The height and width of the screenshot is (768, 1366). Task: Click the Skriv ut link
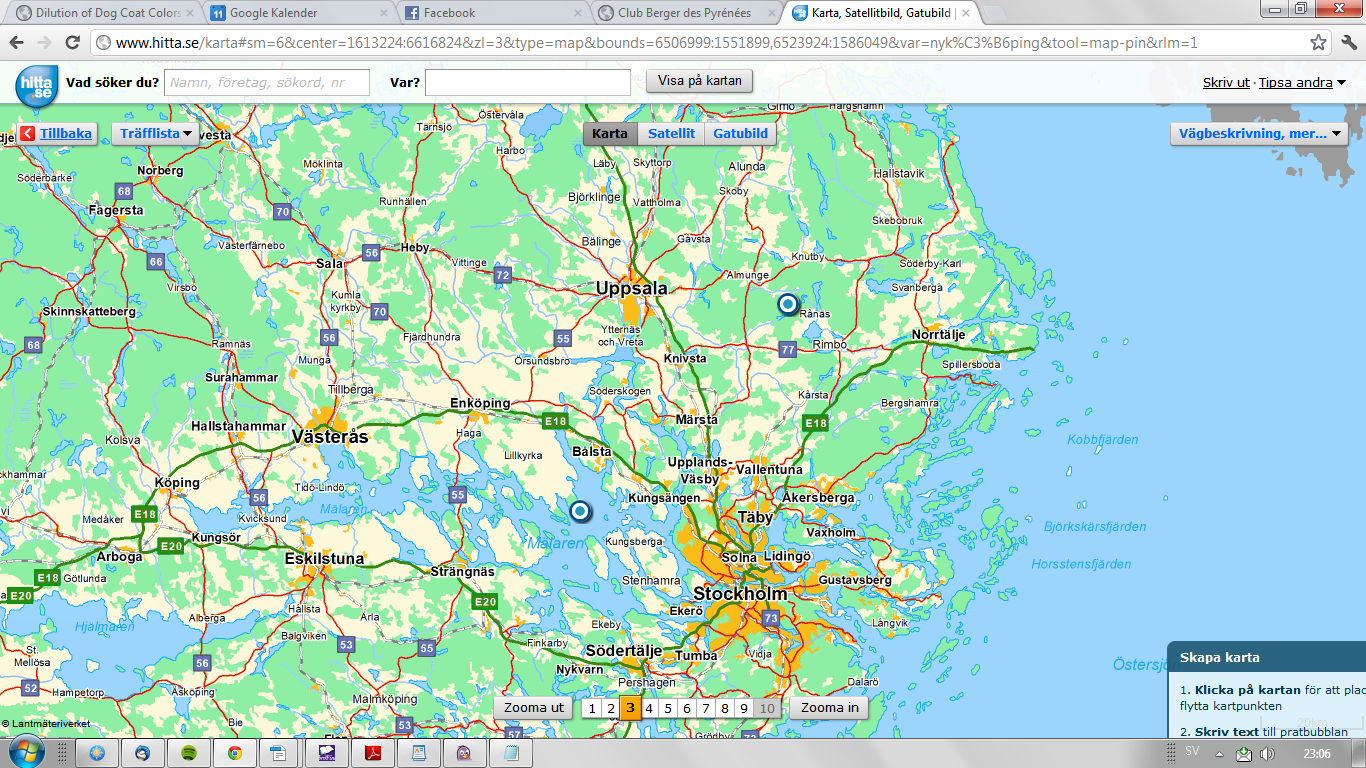tap(1226, 82)
